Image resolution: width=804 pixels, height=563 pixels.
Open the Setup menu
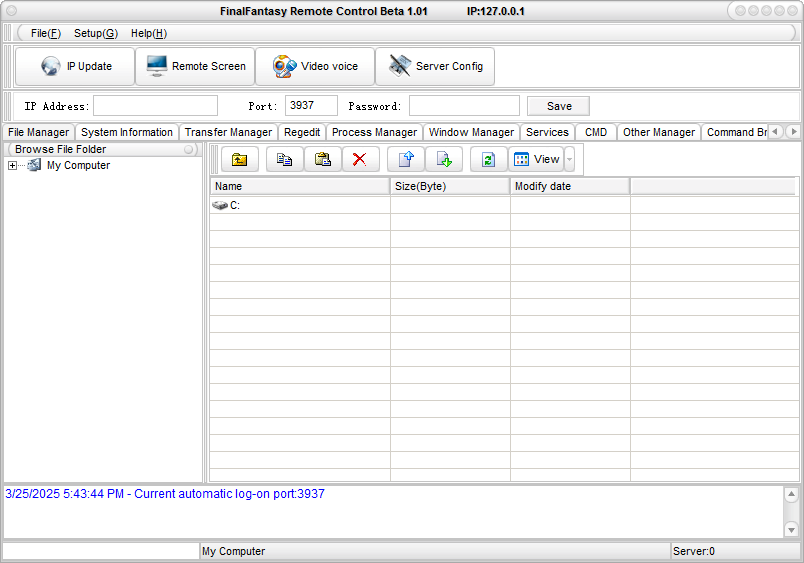click(x=95, y=33)
